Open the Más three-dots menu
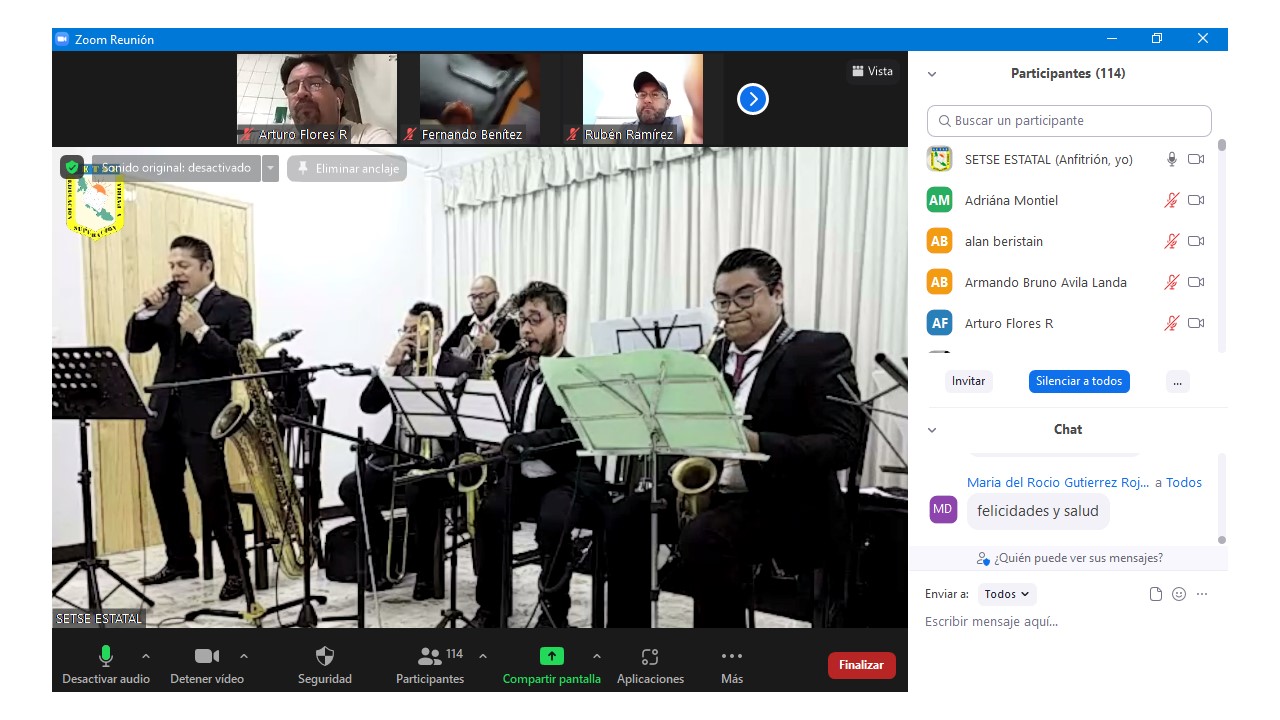 point(732,657)
